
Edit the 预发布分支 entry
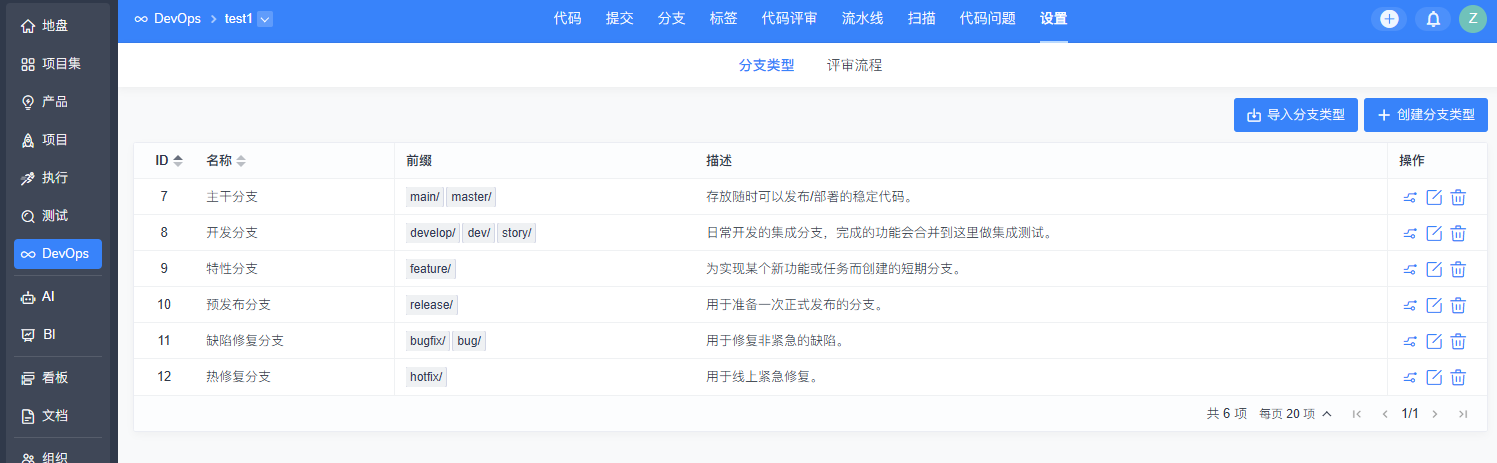(1434, 305)
